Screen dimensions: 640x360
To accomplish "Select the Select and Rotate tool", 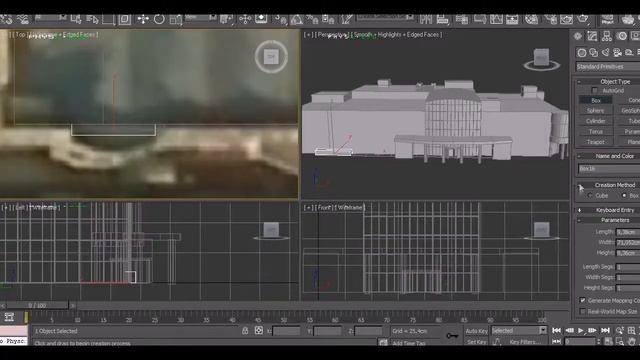I will coord(159,19).
